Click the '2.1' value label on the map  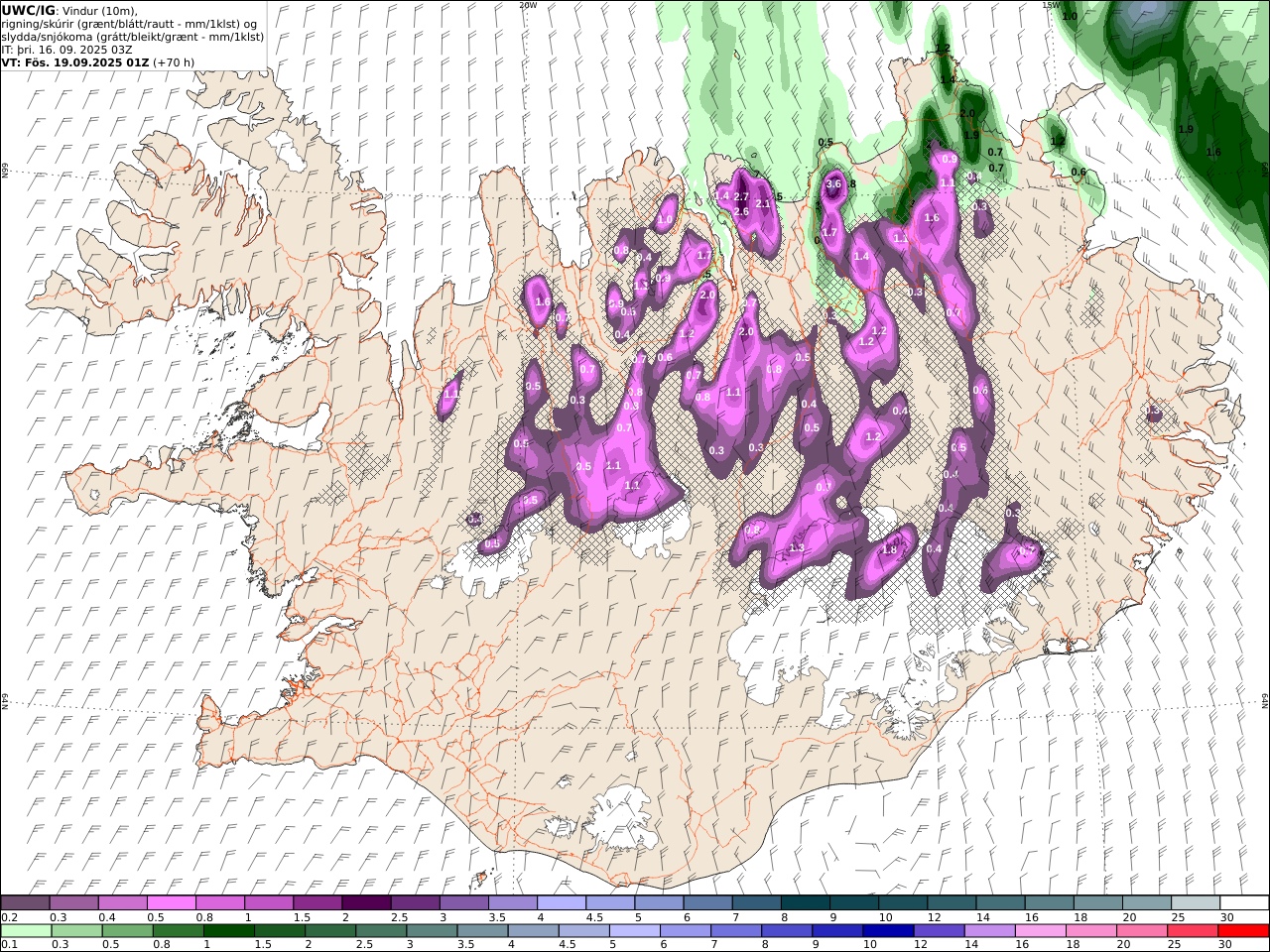pos(763,204)
